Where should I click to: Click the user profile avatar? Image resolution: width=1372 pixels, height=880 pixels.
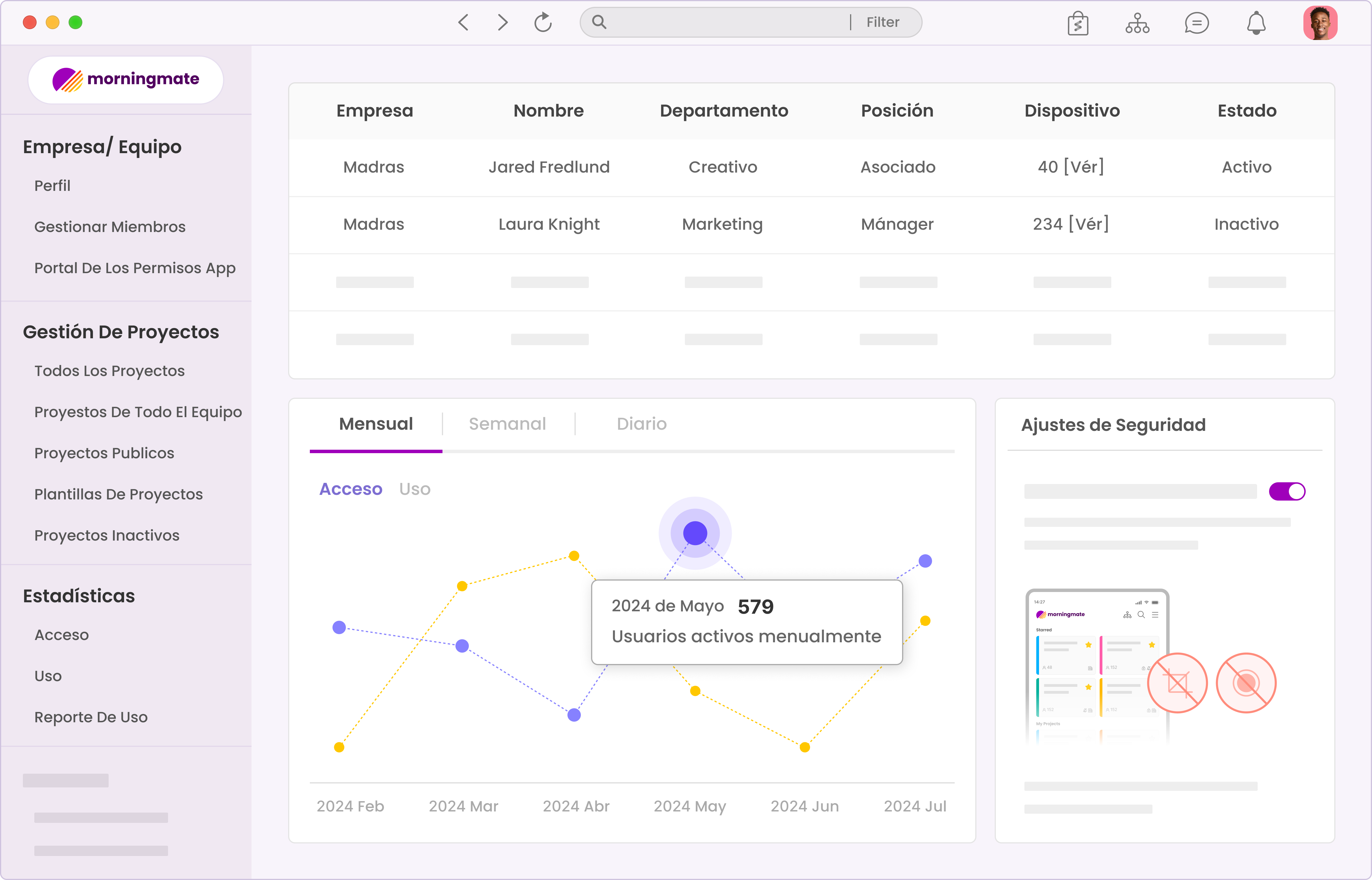click(1320, 23)
